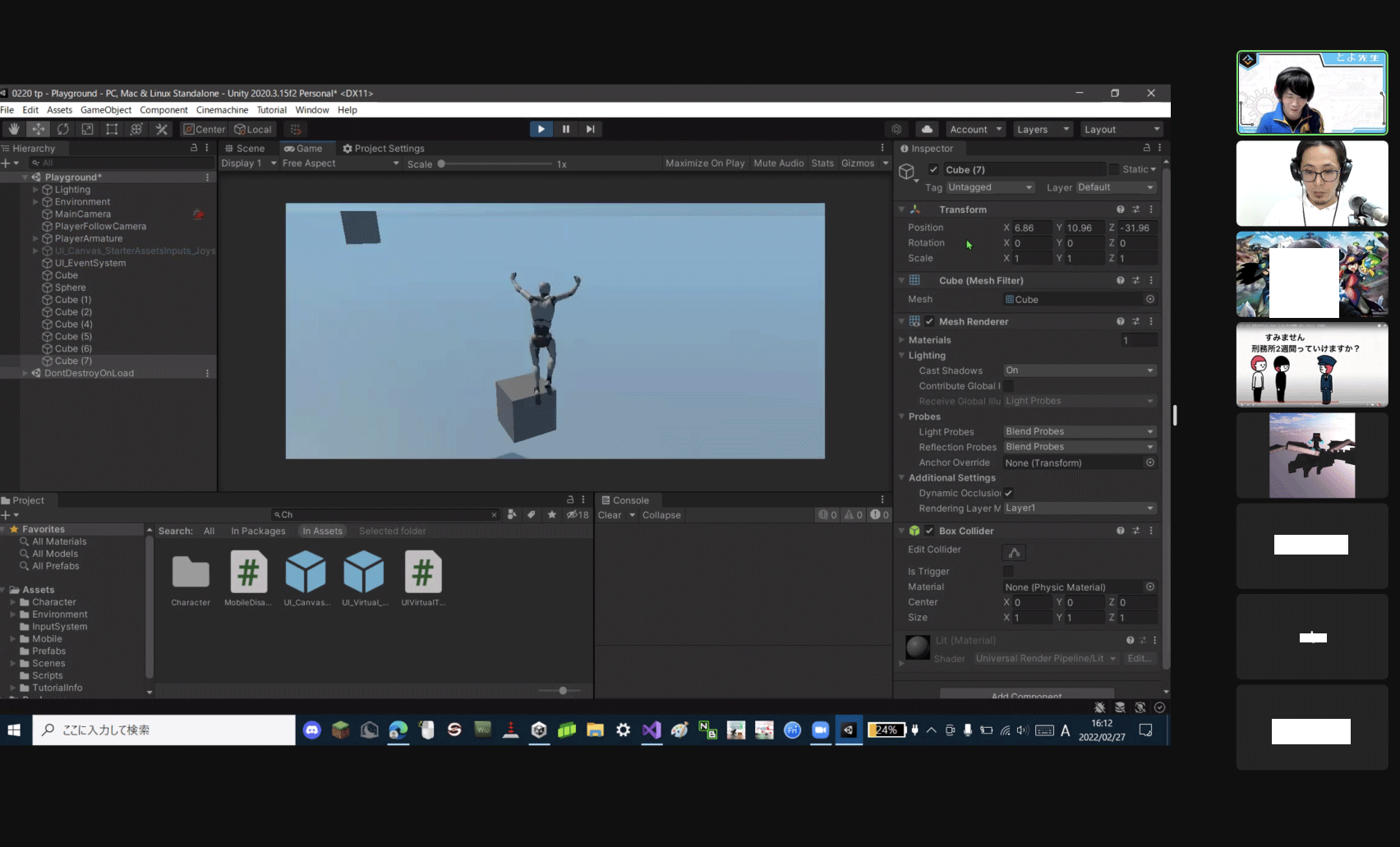Select the Hand tool in toolbar

[x=14, y=129]
